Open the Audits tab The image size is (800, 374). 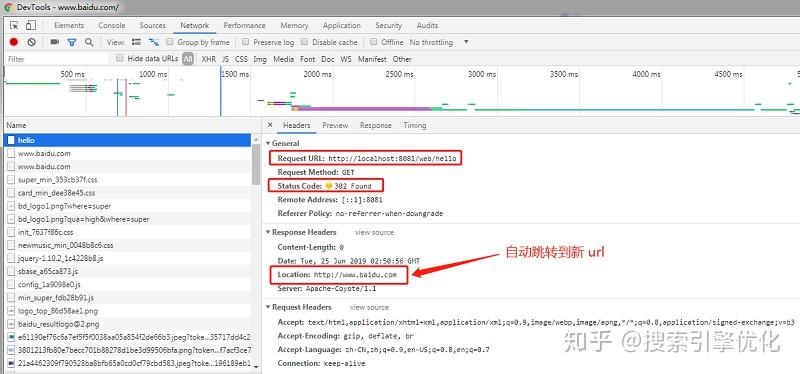click(428, 26)
